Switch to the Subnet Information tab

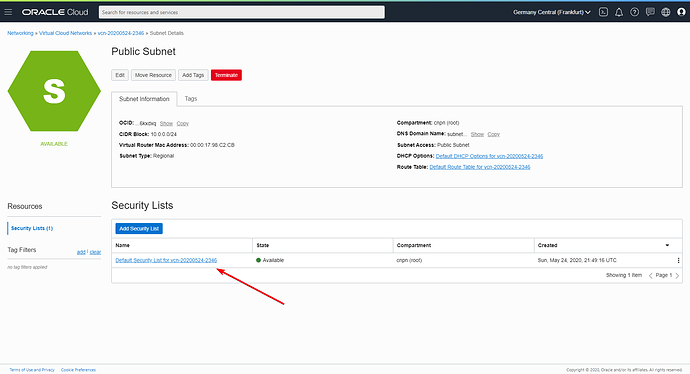click(144, 99)
